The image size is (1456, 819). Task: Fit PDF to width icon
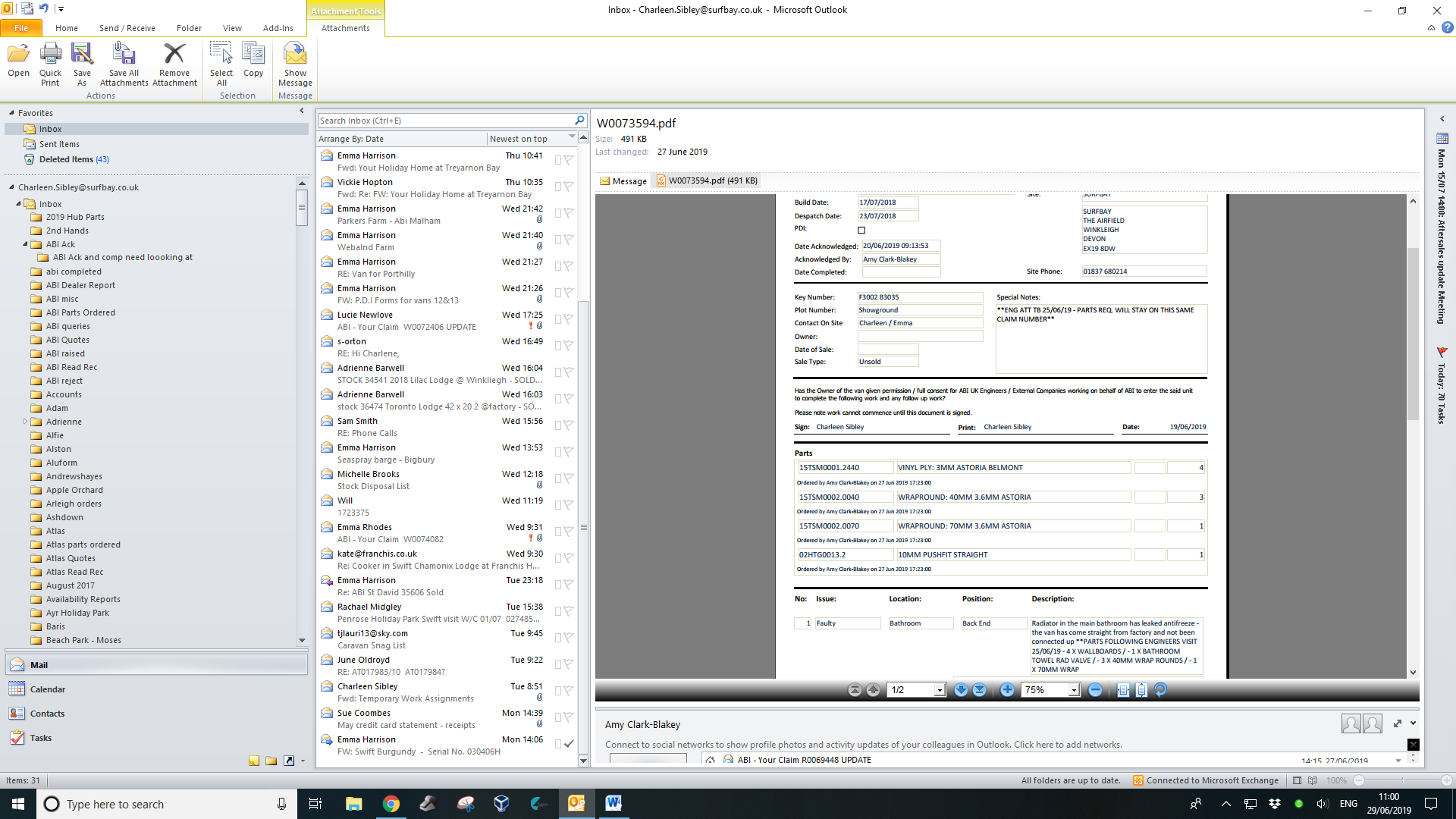pos(1123,690)
